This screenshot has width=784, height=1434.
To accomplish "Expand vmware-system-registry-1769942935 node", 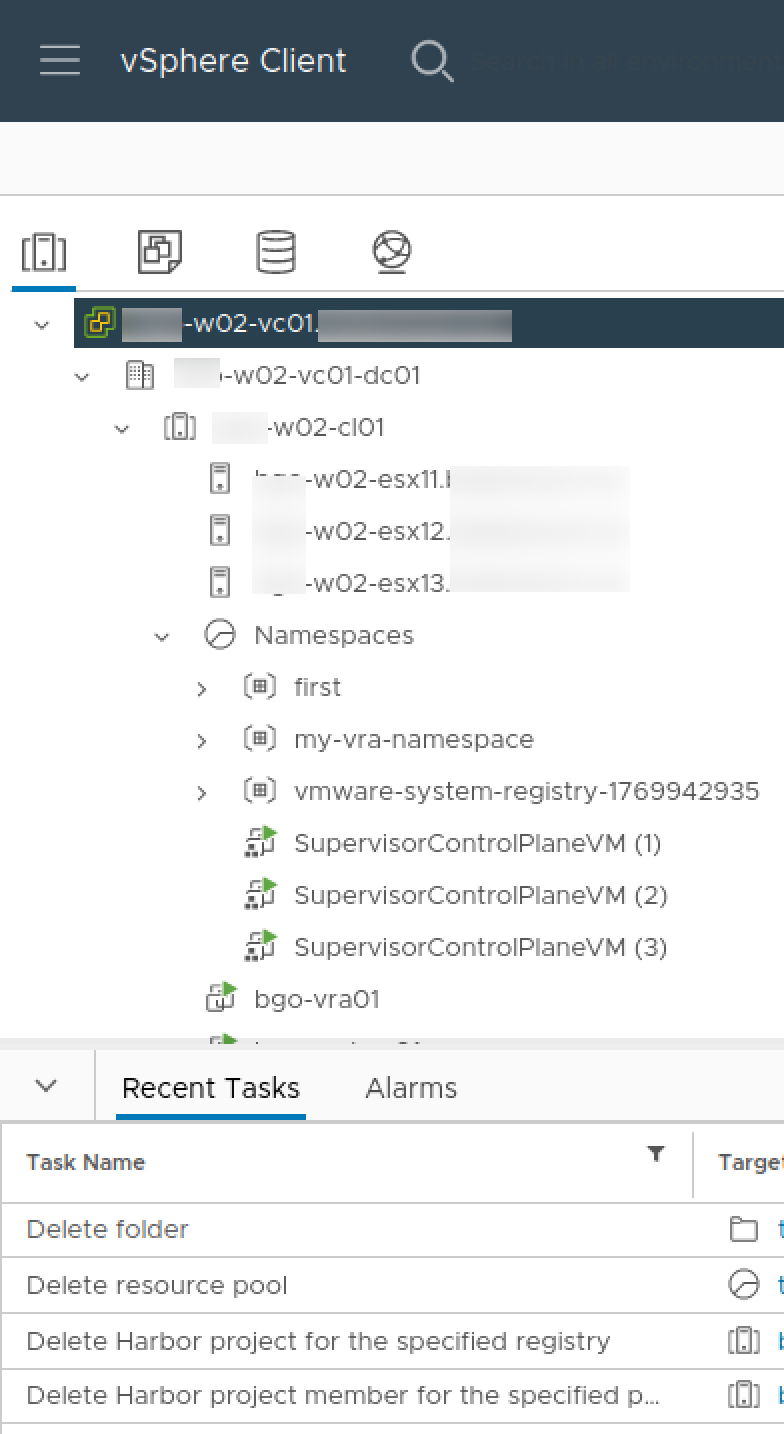I will click(202, 793).
